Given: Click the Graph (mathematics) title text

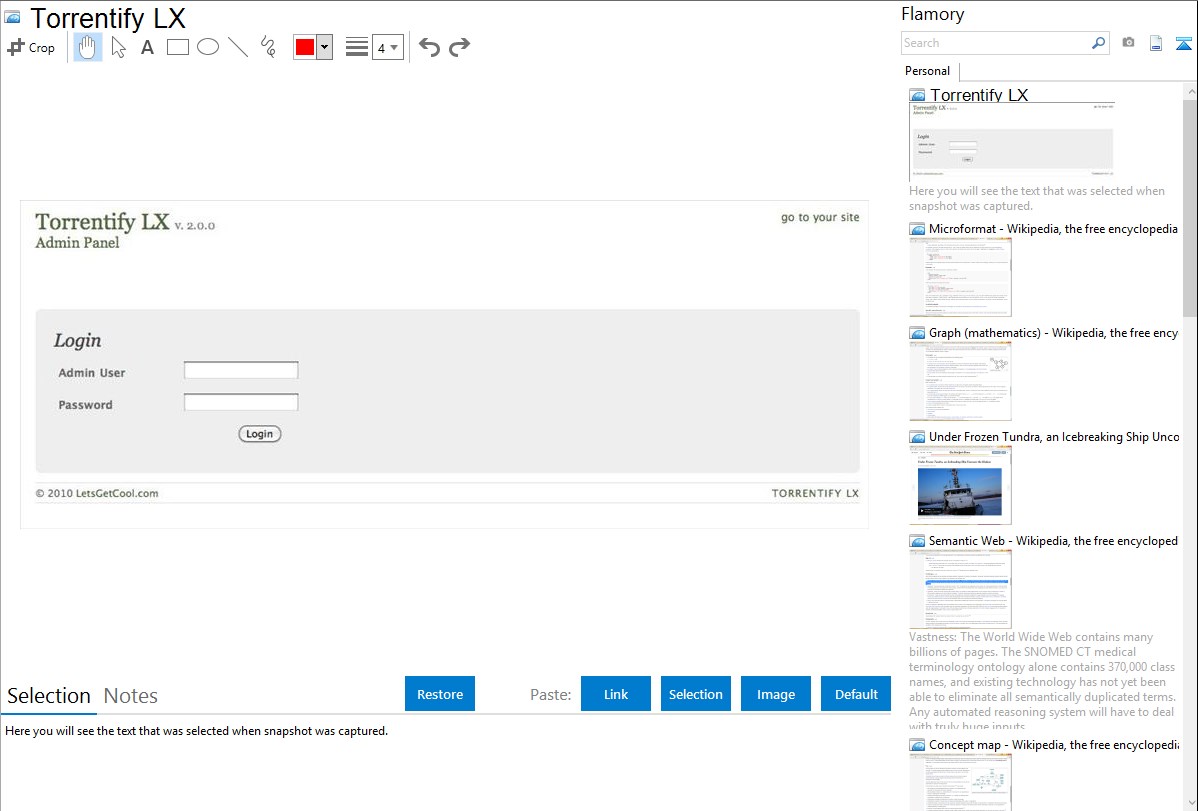Looking at the screenshot, I should (x=1053, y=333).
